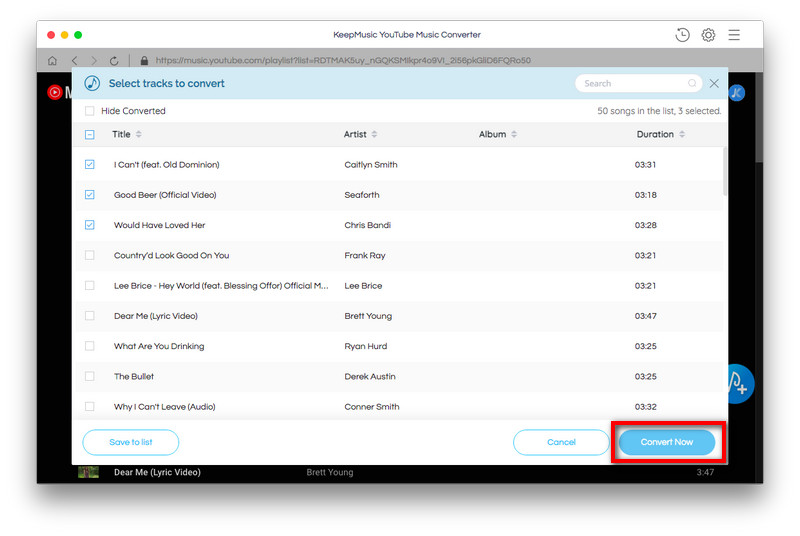Click the Cancel button
The width and height of the screenshot is (800, 536).
tap(561, 442)
